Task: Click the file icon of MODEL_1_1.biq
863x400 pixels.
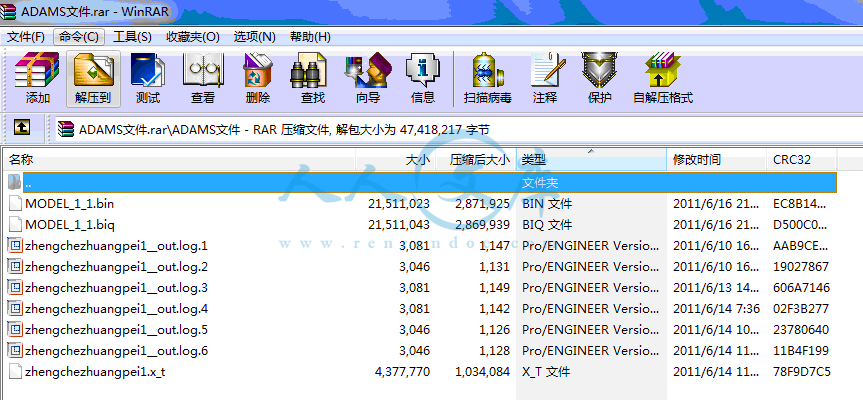Action: tap(16, 224)
